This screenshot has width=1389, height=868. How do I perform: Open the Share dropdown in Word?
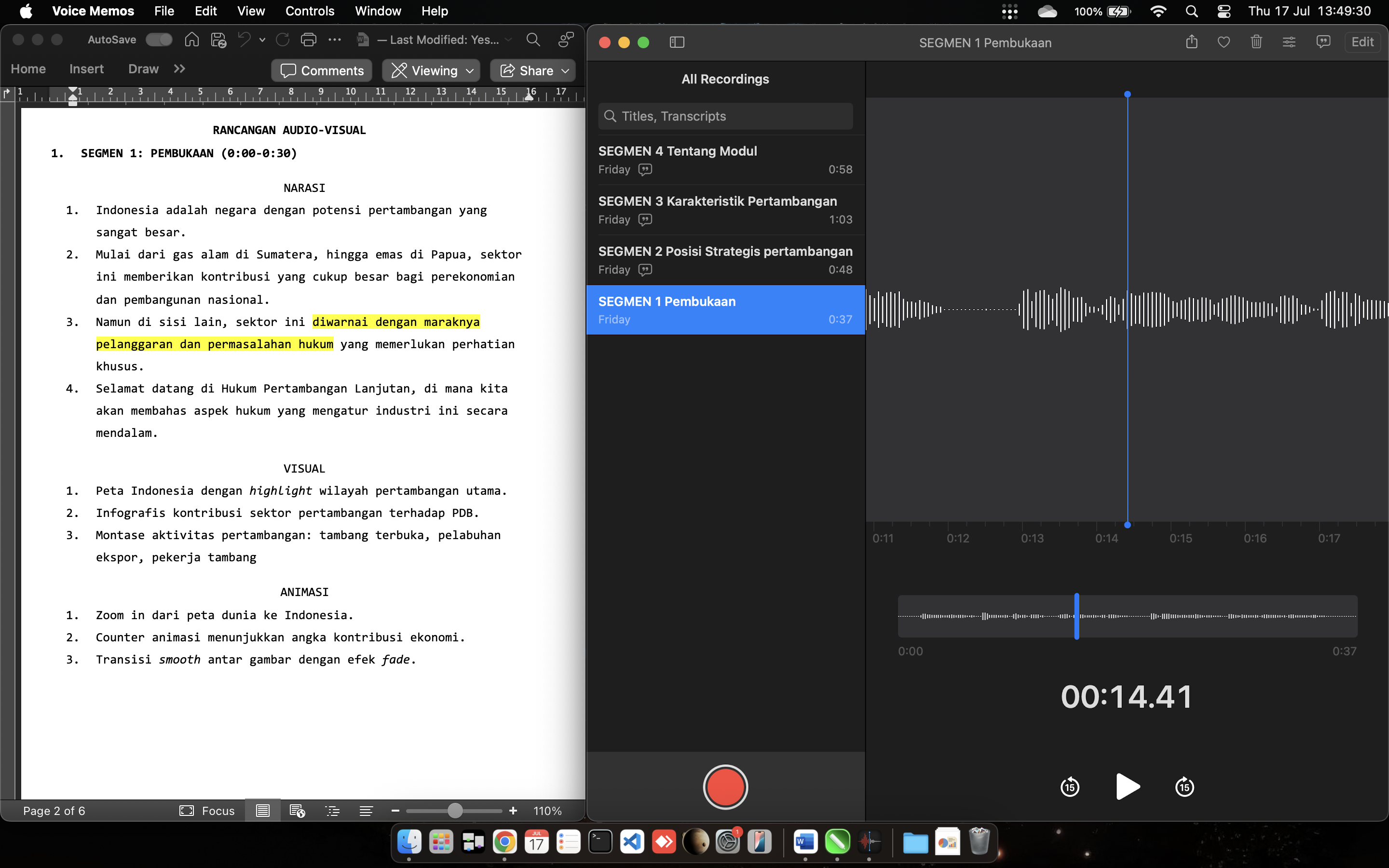[534, 70]
